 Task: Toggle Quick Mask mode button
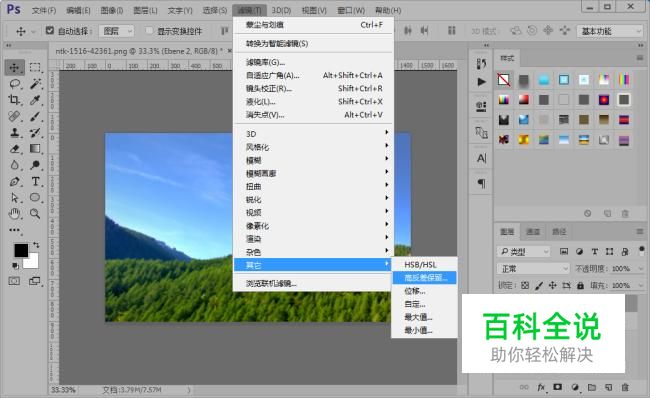click(14, 281)
